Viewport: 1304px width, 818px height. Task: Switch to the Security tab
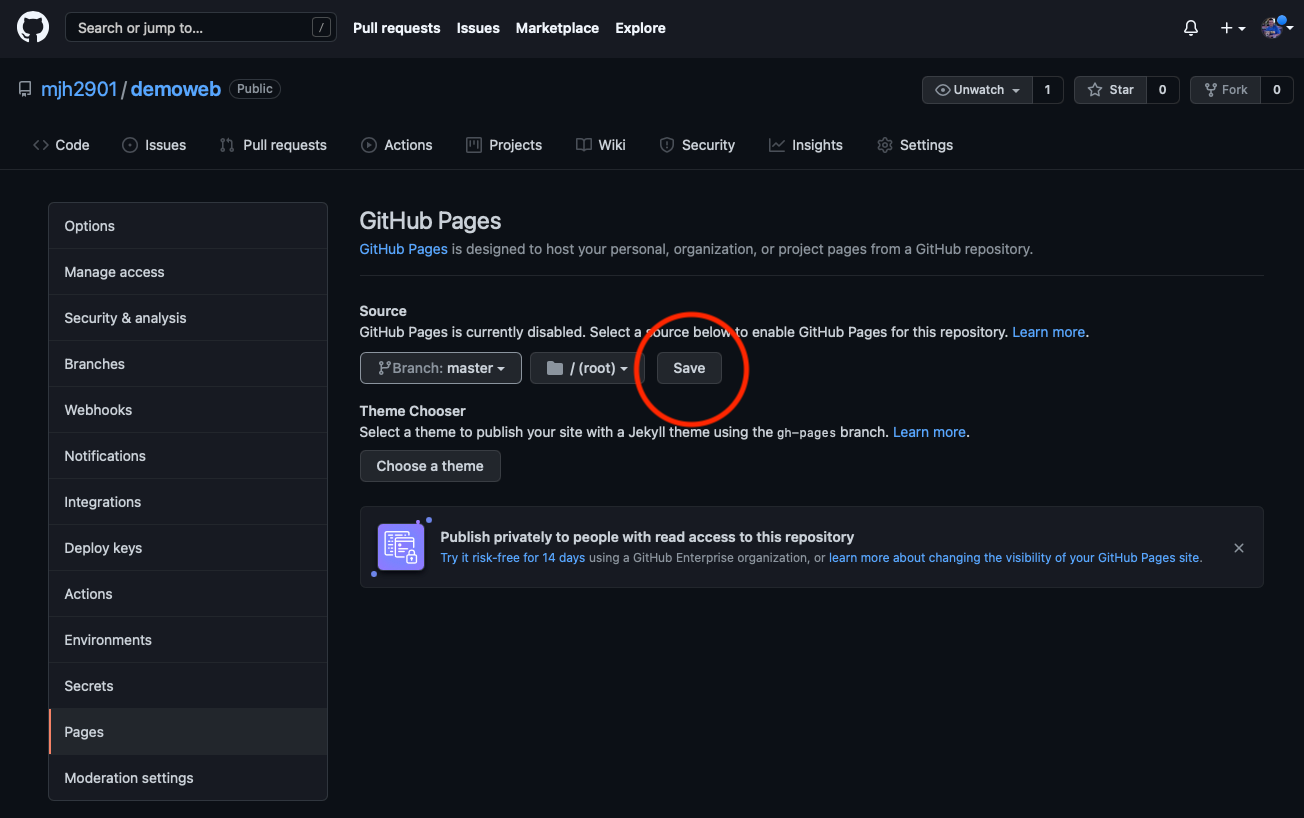pos(697,145)
